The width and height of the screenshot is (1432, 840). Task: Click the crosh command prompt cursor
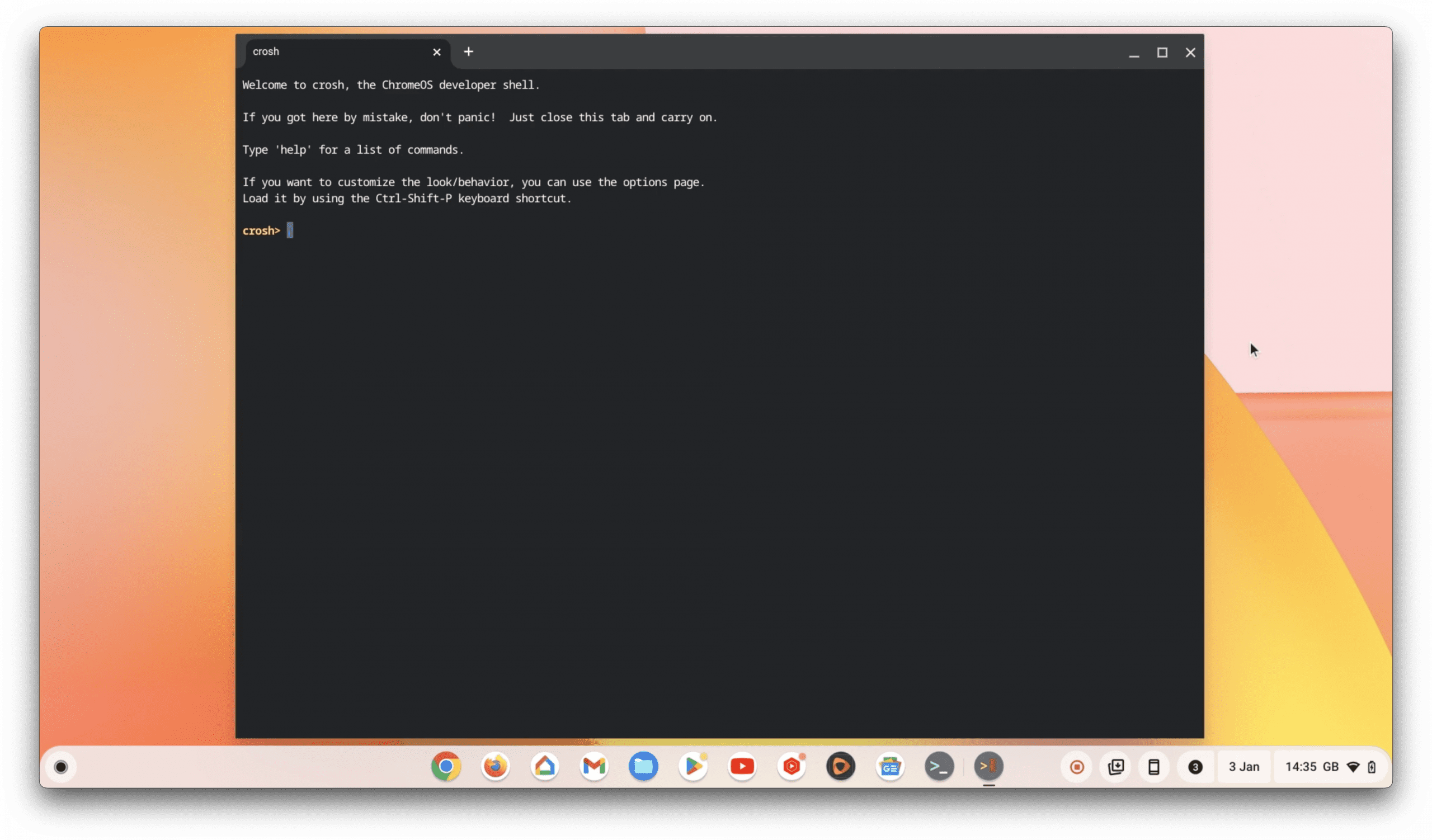[x=290, y=230]
